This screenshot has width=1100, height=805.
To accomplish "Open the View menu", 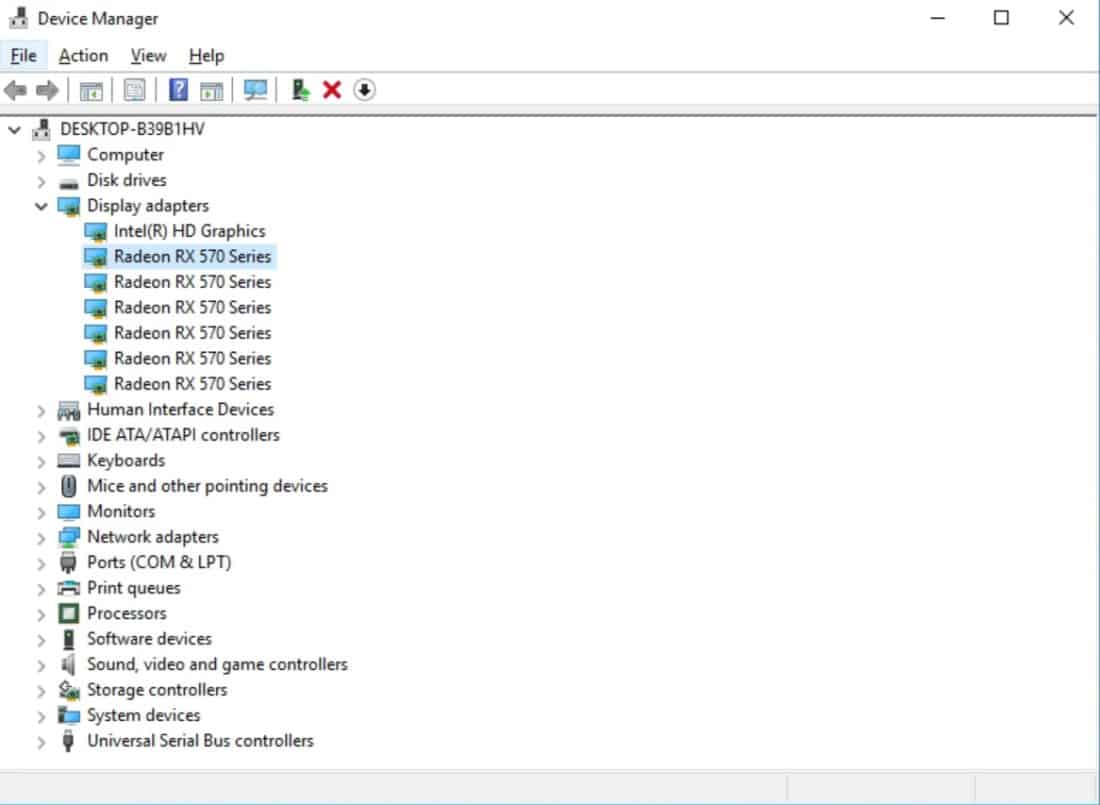I will pyautogui.click(x=149, y=55).
